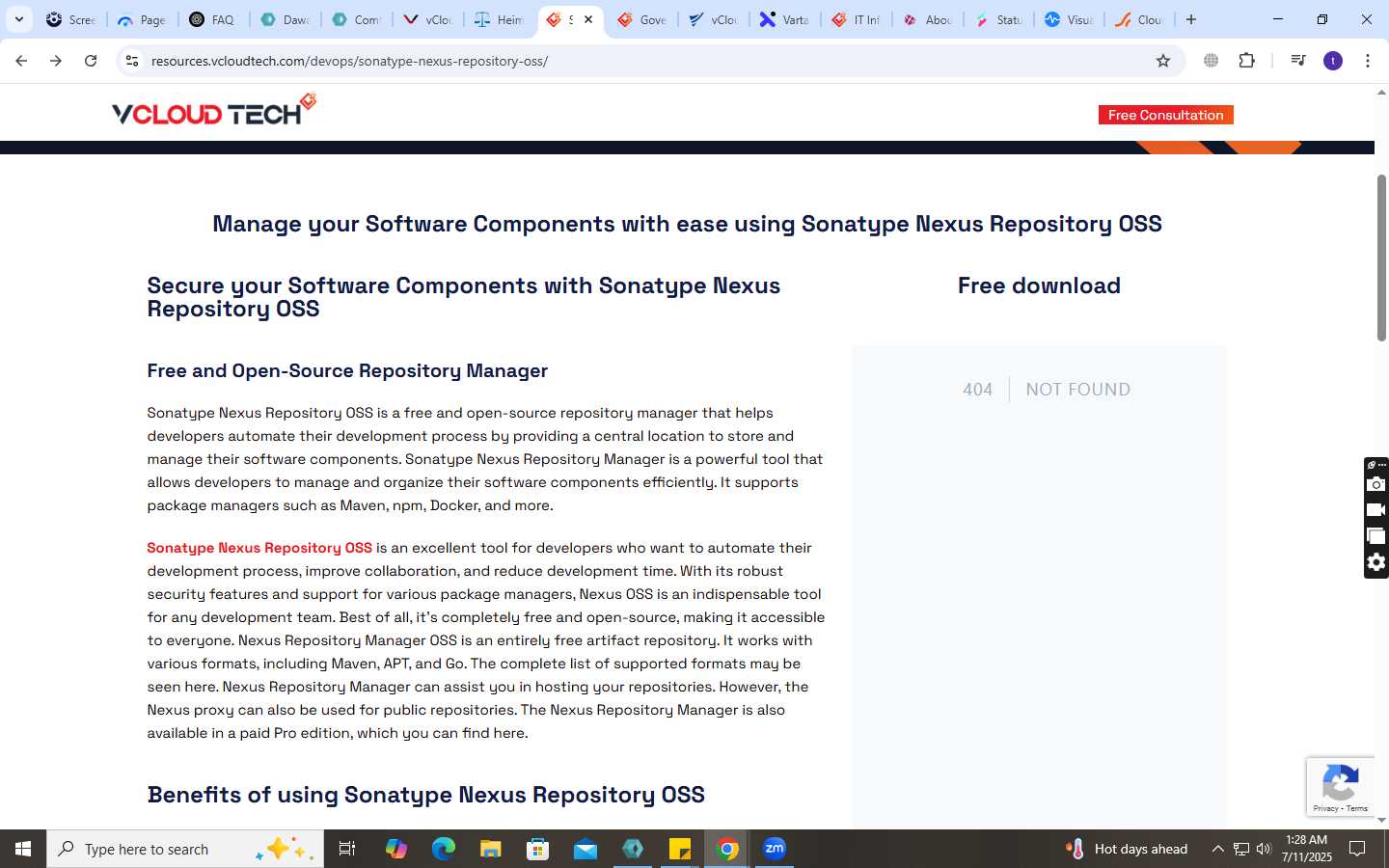This screenshot has height=868, width=1389.
Task: Click the Free and Open-Source Repository Manager heading
Action: pos(347,371)
